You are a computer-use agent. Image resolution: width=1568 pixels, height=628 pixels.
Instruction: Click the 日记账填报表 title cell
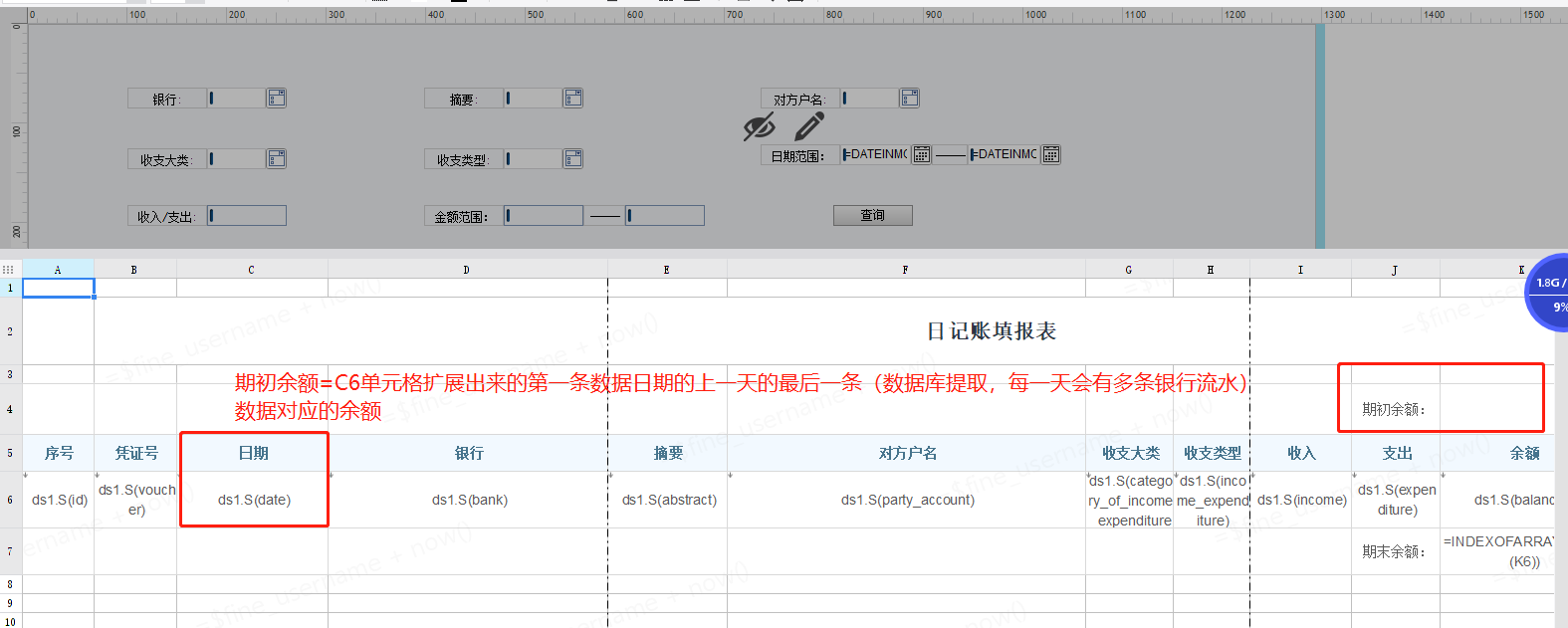991,331
